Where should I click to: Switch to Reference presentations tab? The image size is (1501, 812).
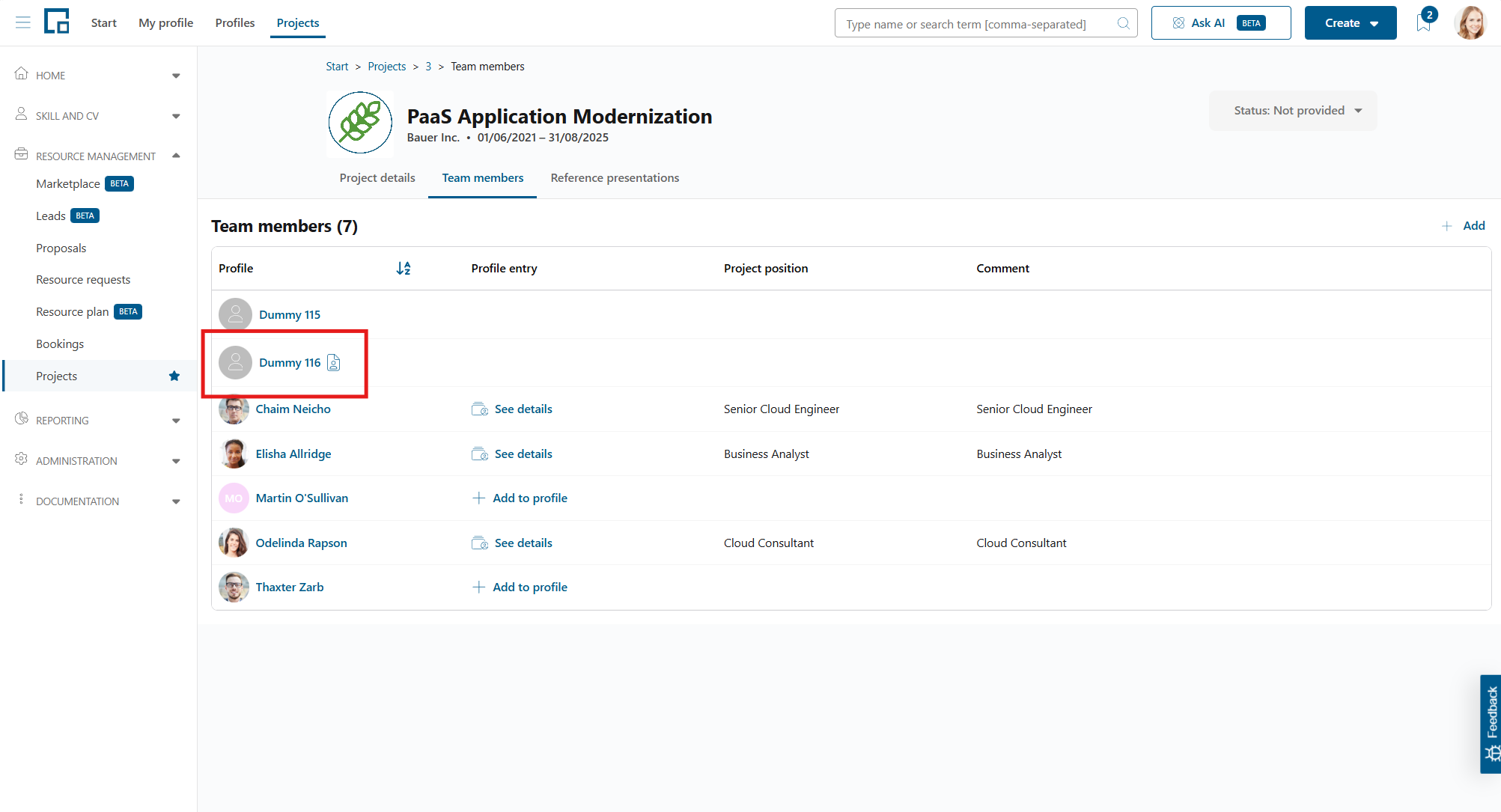coord(615,178)
